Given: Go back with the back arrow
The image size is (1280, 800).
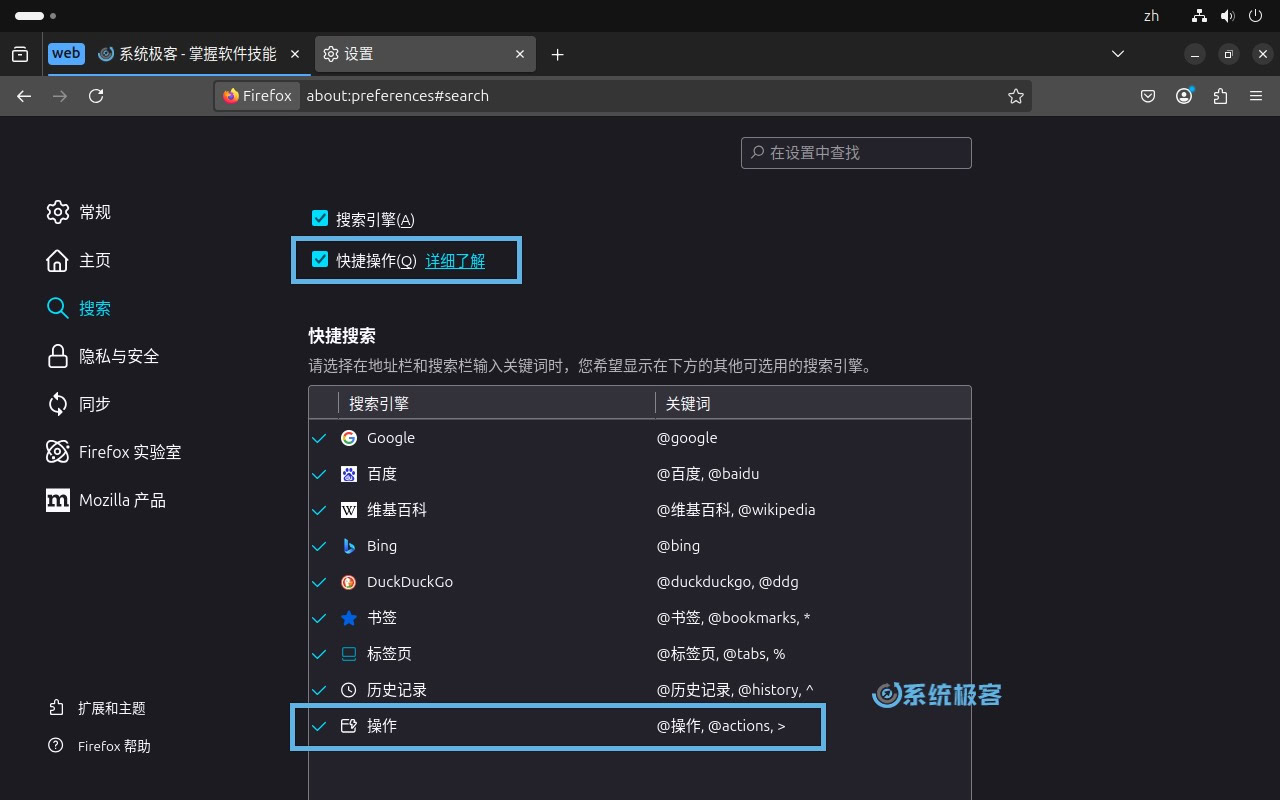Looking at the screenshot, I should coord(24,96).
